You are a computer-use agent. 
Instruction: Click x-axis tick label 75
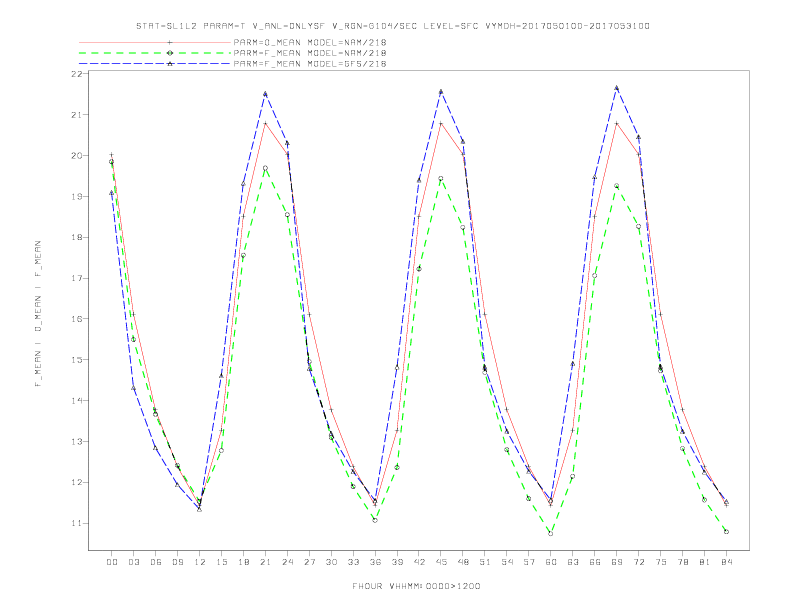pos(661,562)
